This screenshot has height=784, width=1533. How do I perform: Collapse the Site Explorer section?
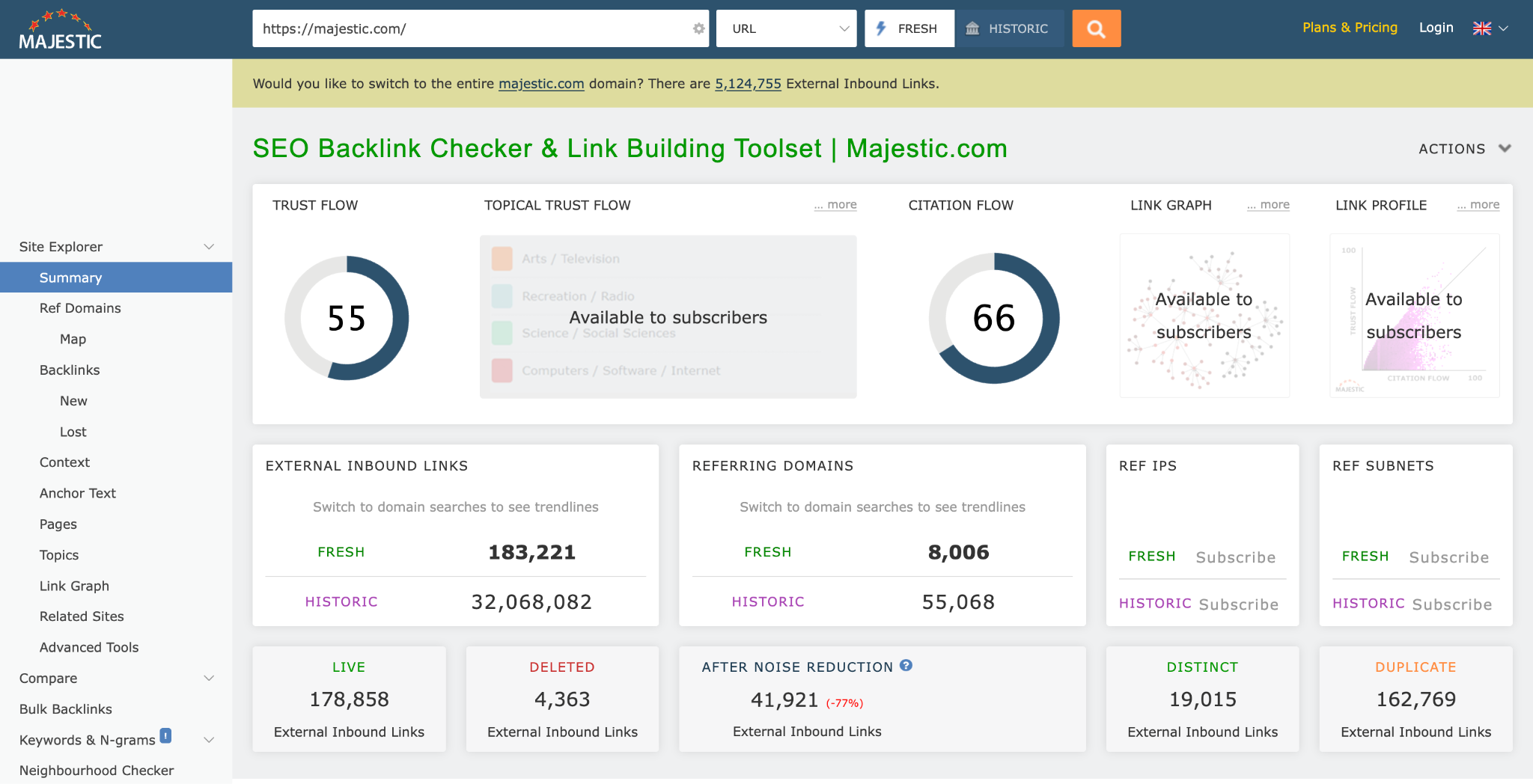pyautogui.click(x=209, y=247)
